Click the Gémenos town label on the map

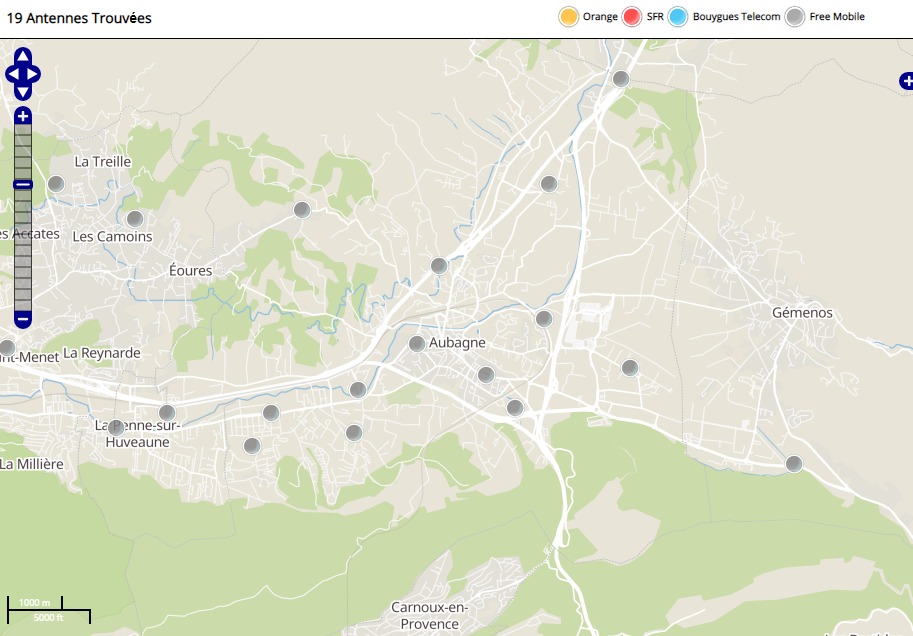[802, 313]
